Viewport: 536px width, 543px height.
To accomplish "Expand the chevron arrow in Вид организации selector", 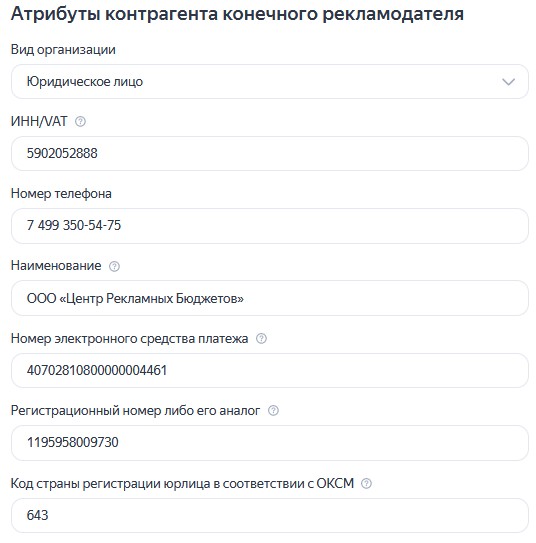I will tap(508, 82).
